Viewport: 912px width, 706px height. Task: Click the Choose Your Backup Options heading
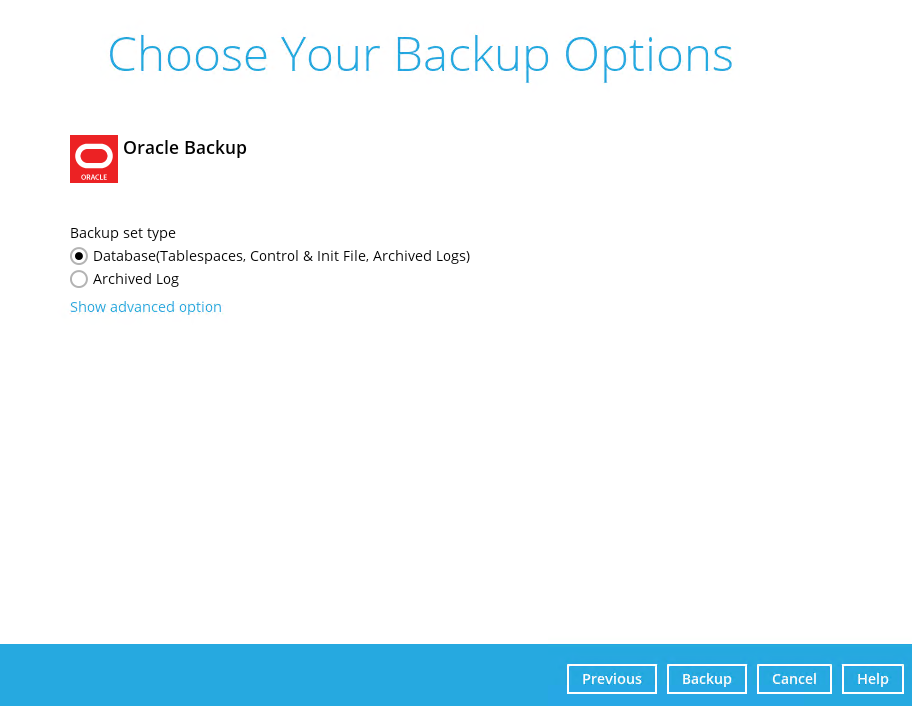click(x=420, y=55)
